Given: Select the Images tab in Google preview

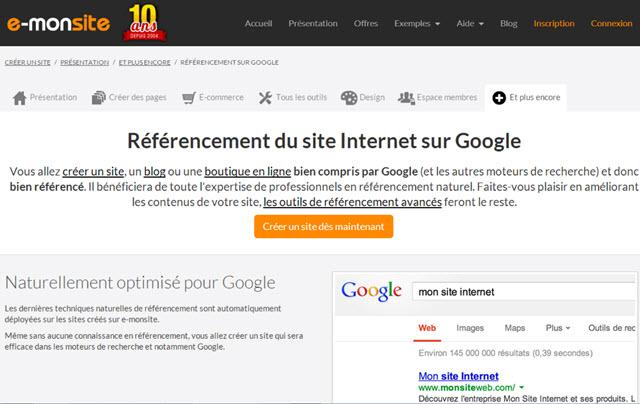Looking at the screenshot, I should (470, 328).
